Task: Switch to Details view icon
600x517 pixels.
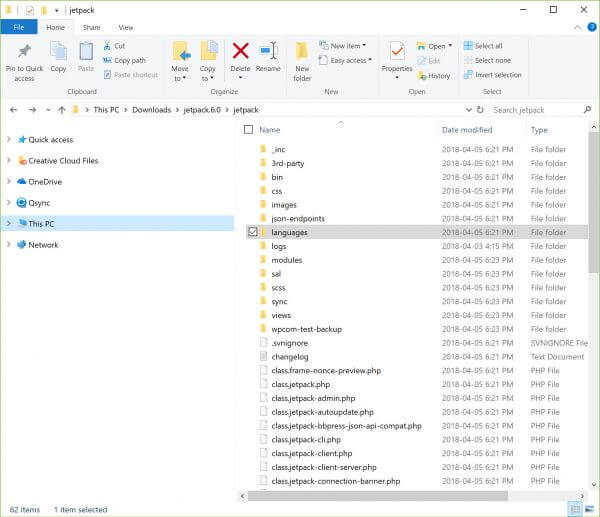Action: click(x=575, y=509)
